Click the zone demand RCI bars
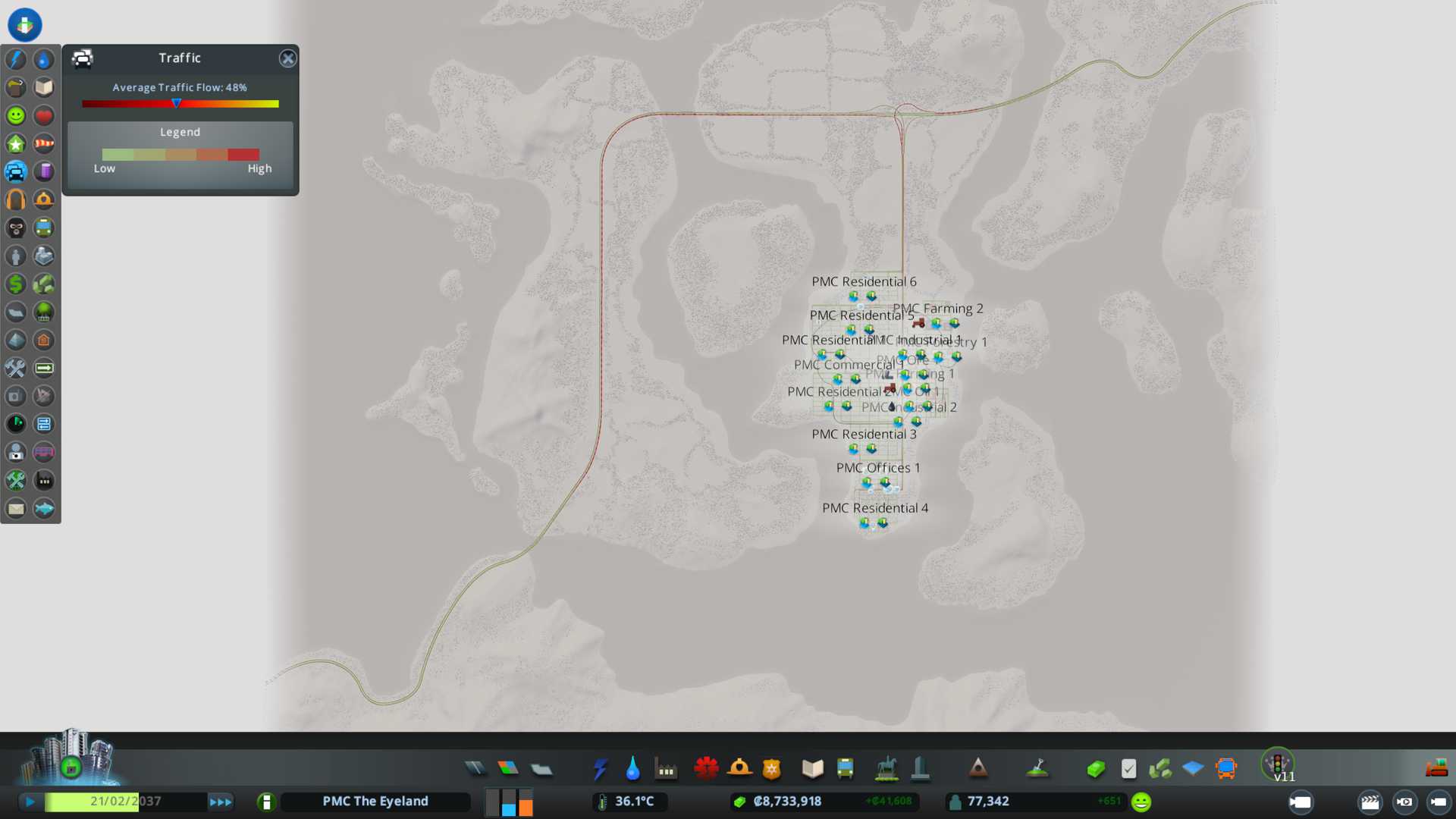 coord(509,802)
